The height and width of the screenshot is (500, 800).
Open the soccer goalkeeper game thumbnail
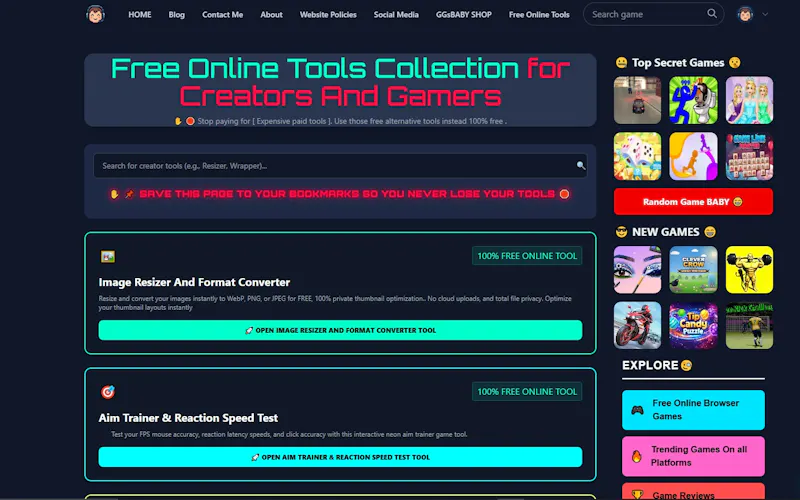[749, 326]
